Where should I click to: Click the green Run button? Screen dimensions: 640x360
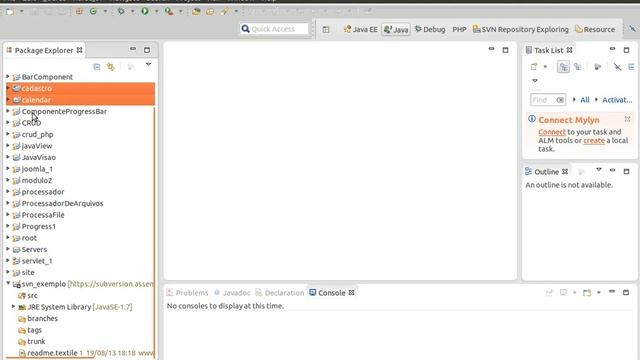(x=145, y=12)
